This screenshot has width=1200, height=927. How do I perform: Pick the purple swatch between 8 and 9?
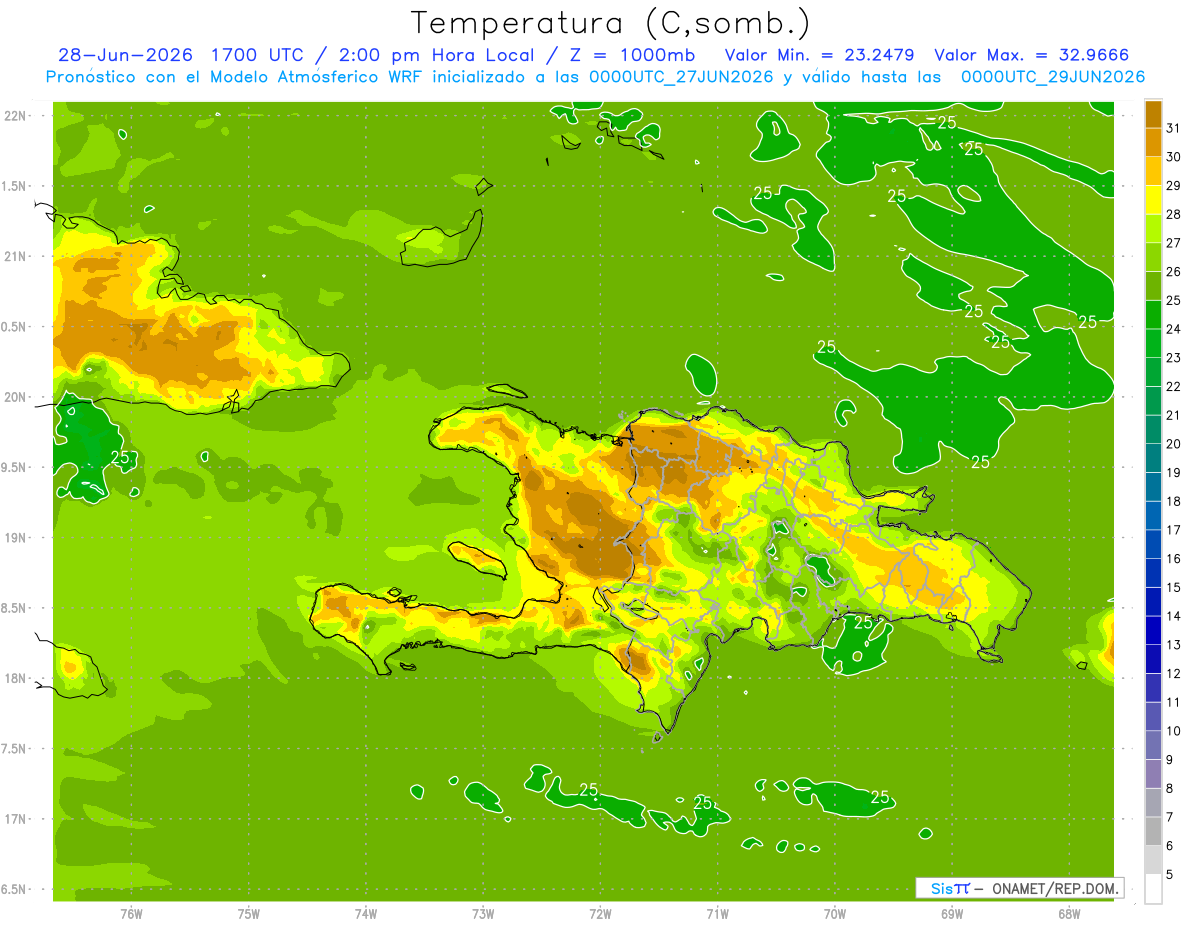coord(1153,775)
